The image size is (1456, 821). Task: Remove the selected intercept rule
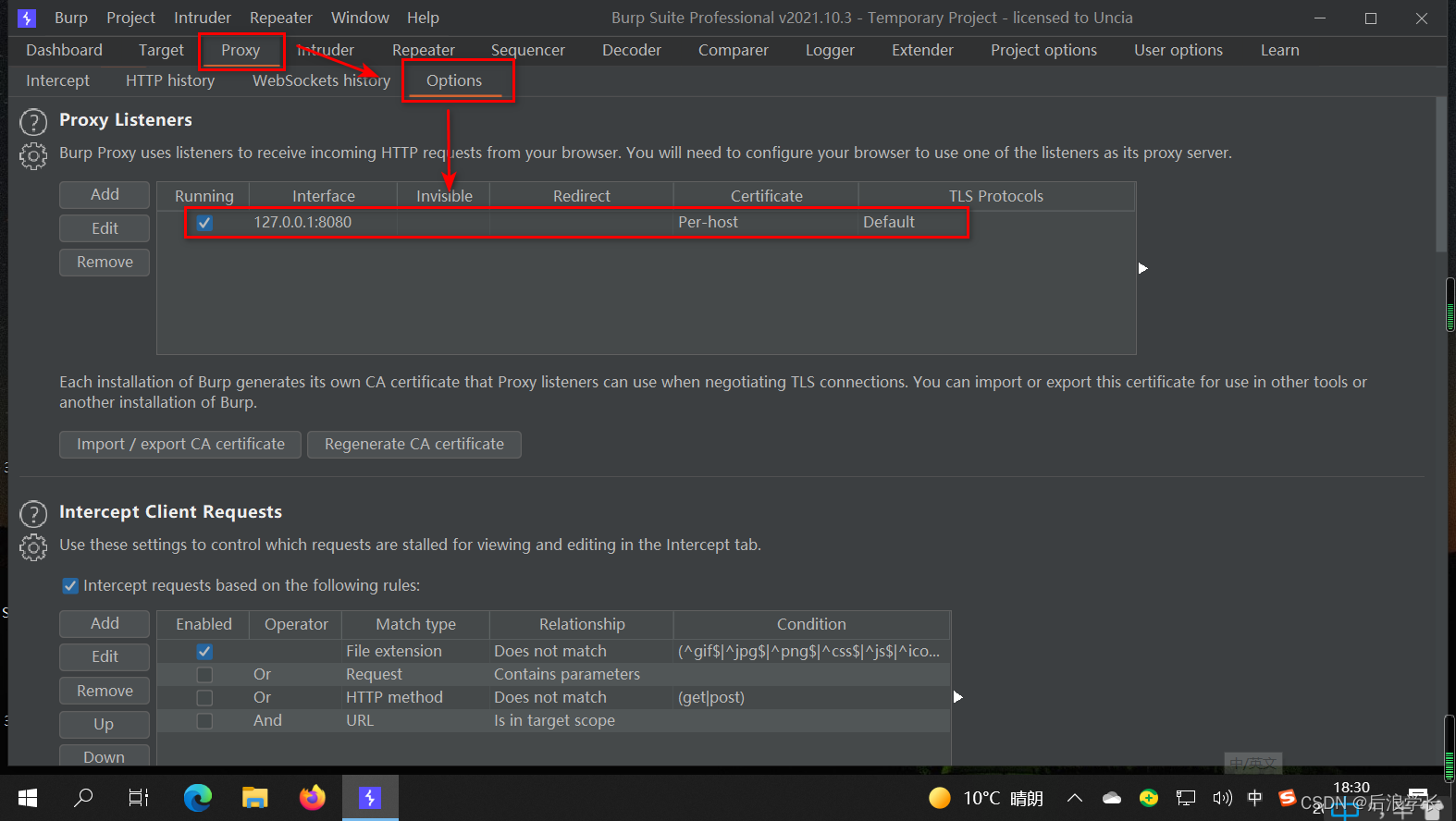point(105,691)
